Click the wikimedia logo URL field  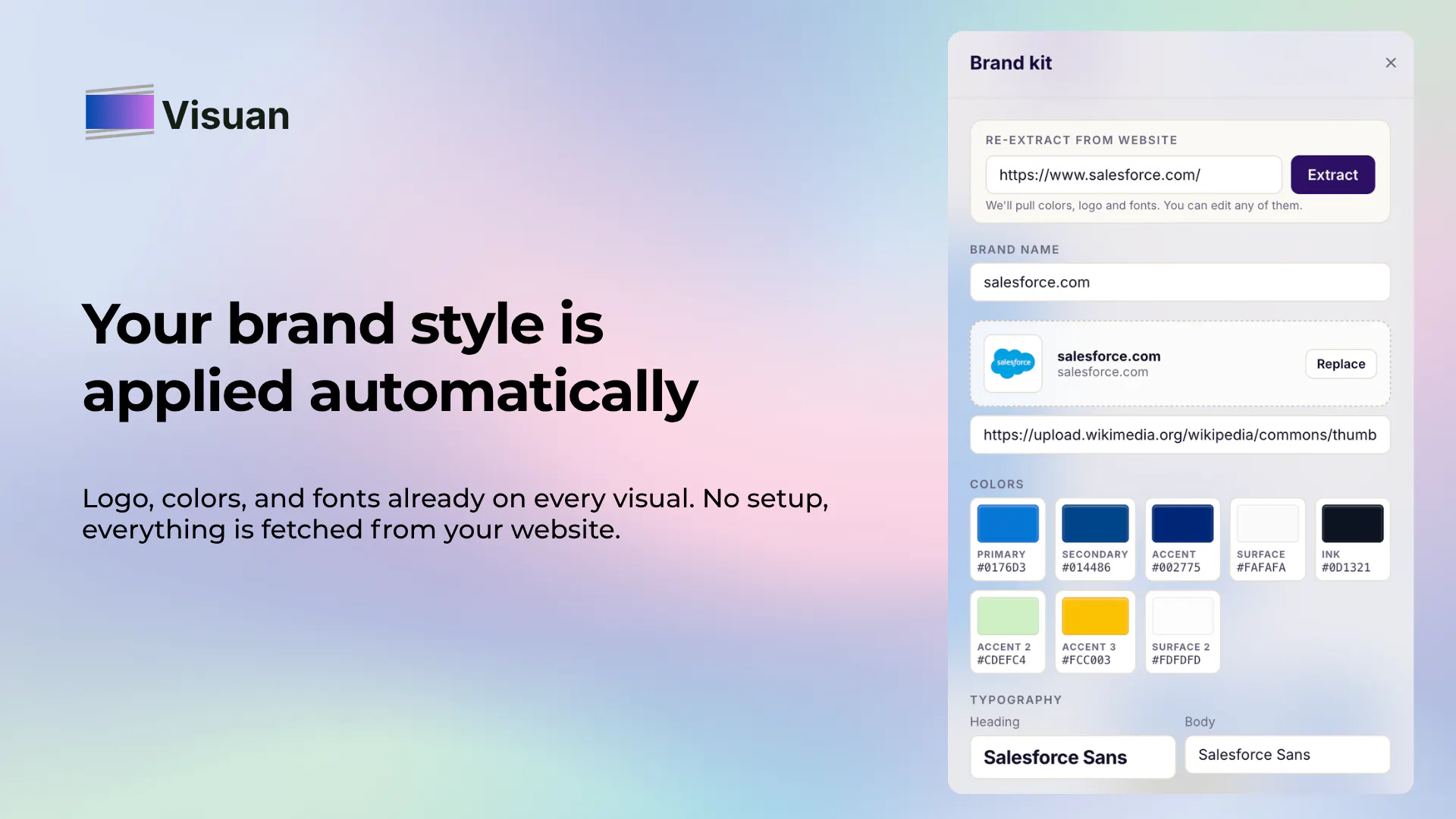(1180, 435)
